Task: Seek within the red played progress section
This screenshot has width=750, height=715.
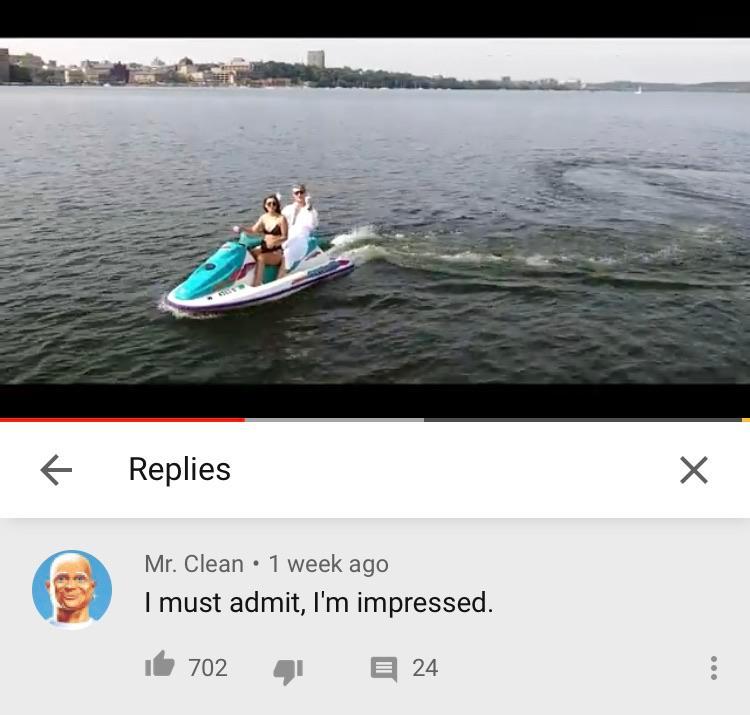Action: tap(122, 420)
